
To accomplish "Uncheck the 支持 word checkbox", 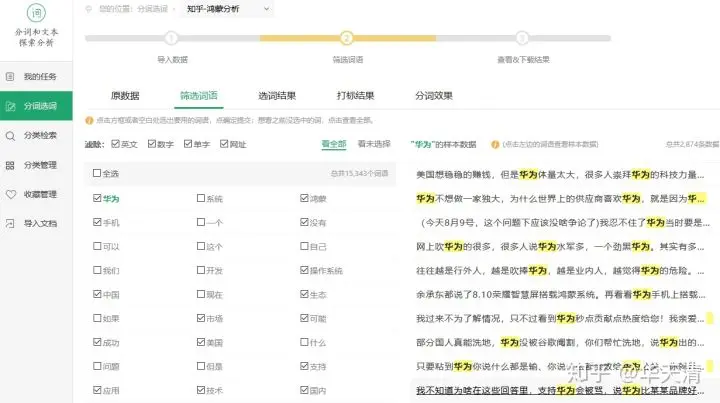I will [304, 366].
